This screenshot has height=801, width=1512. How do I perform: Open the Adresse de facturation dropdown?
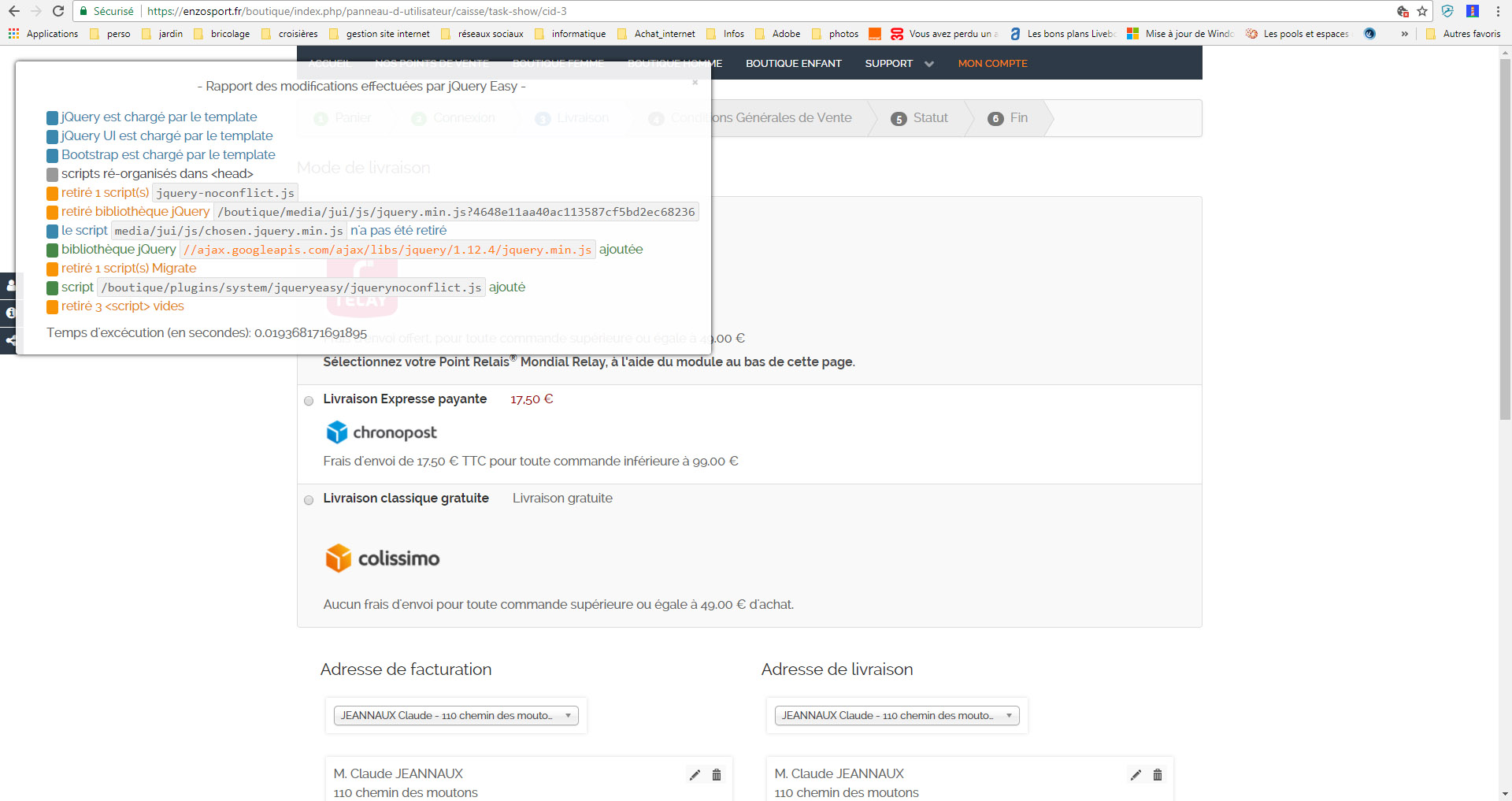coord(456,715)
